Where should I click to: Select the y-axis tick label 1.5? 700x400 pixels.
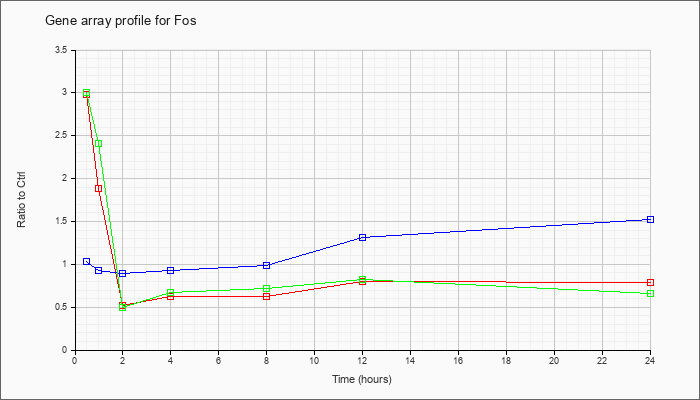61,221
